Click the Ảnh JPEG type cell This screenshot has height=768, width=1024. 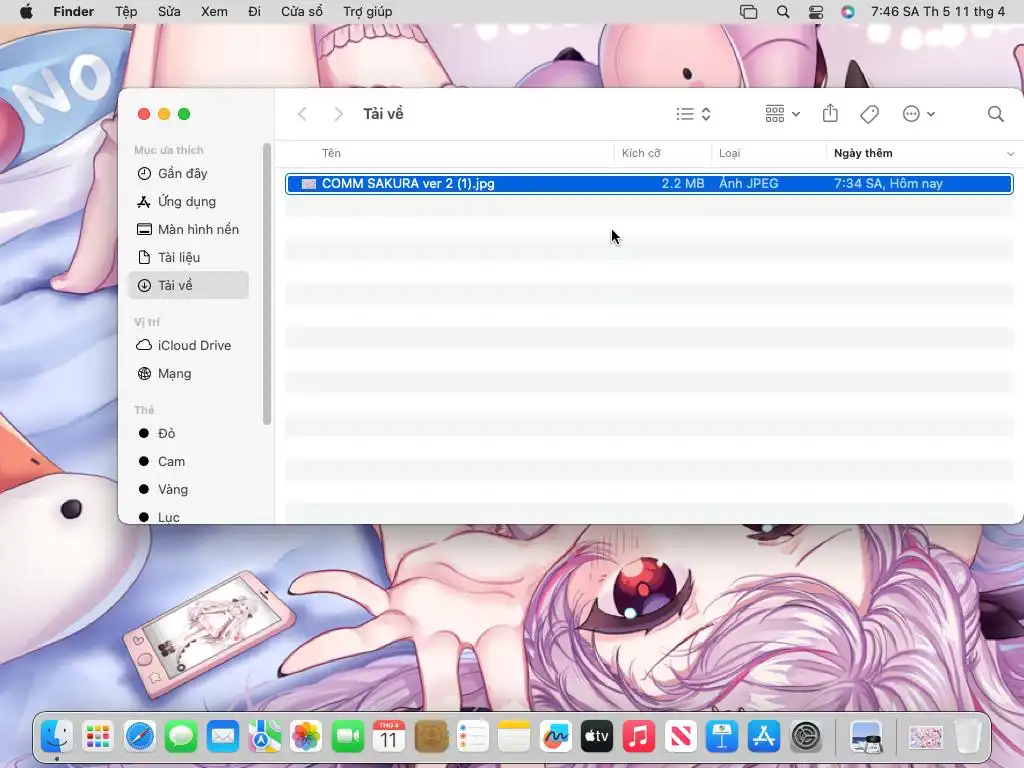coord(748,184)
